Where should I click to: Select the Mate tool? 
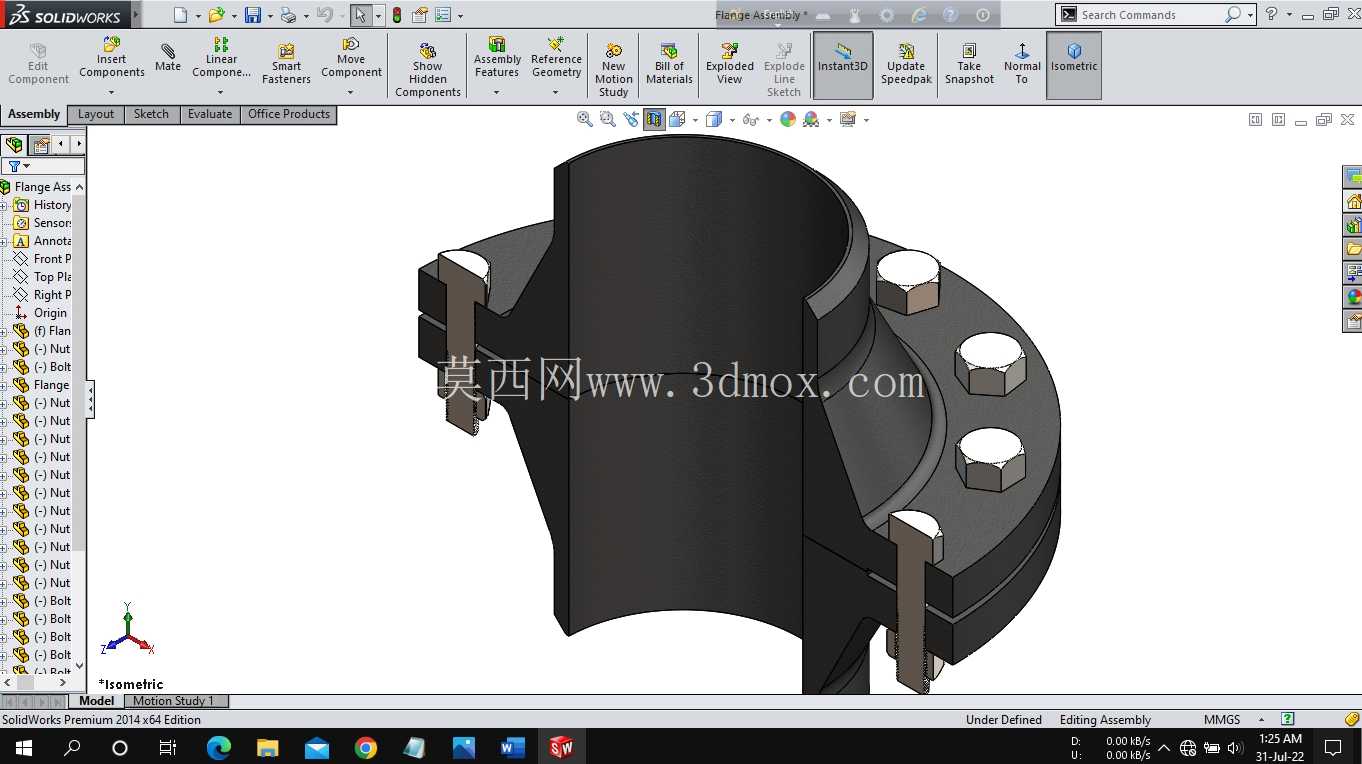coord(168,58)
